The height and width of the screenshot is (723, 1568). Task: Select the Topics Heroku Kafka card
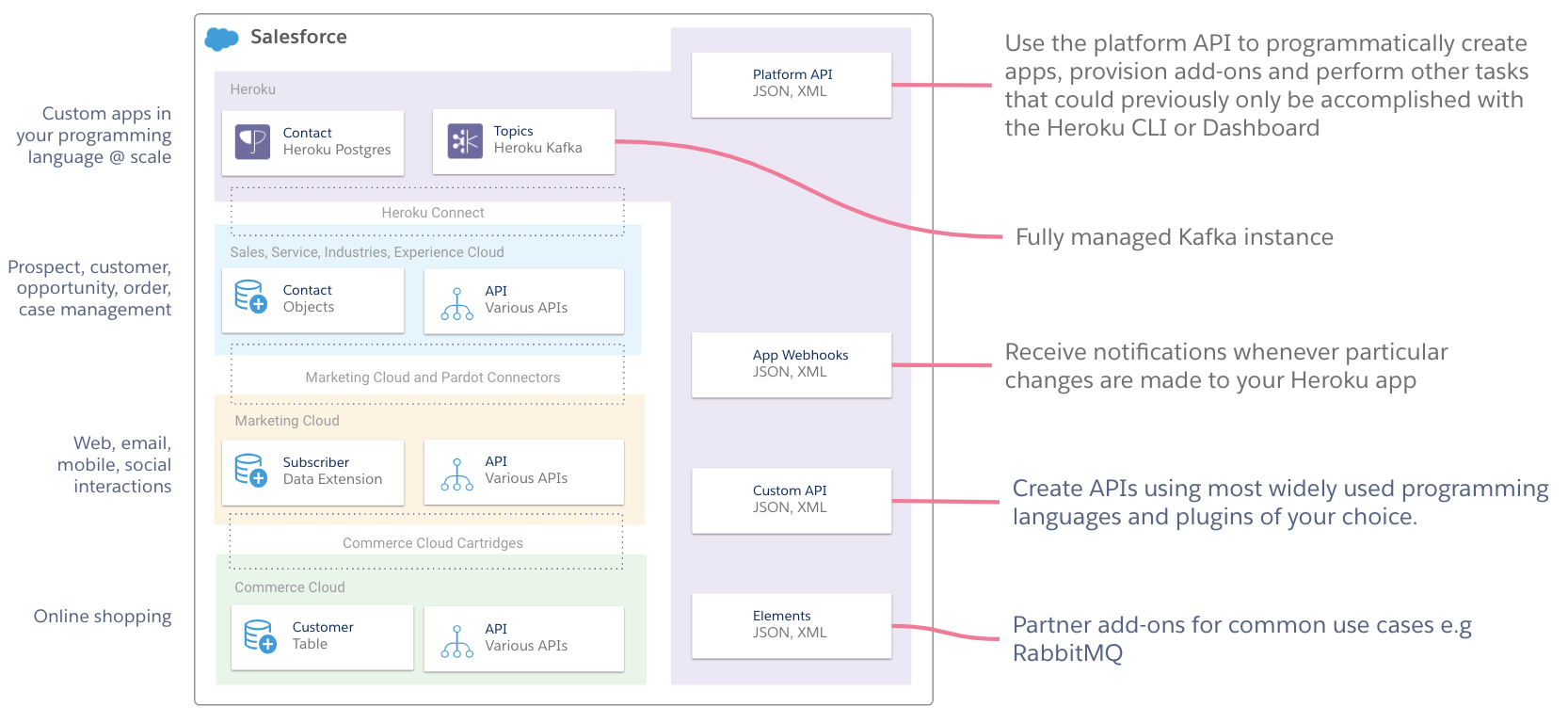524,141
